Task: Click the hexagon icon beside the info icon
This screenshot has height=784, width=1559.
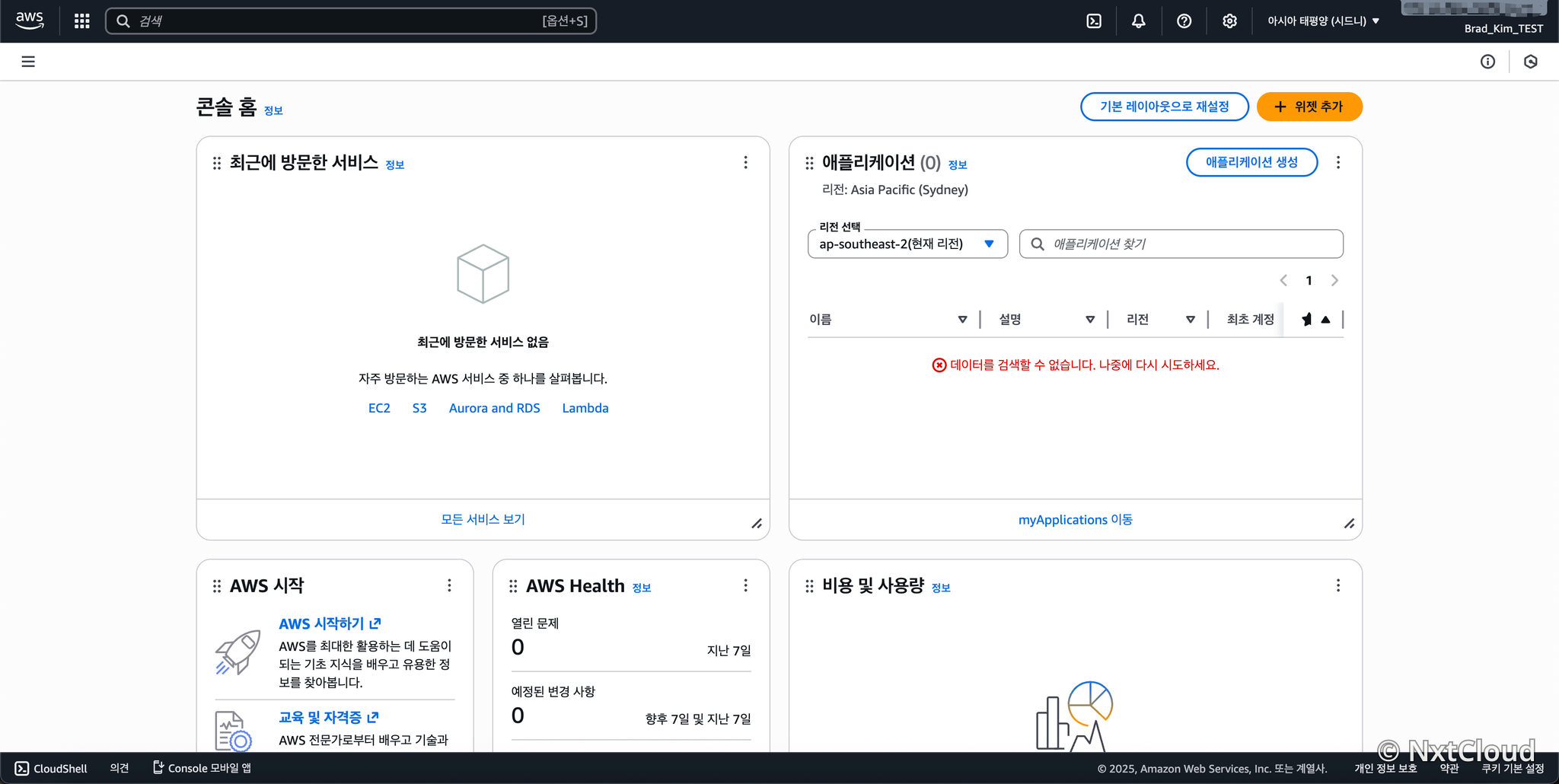Action: pyautogui.click(x=1531, y=62)
